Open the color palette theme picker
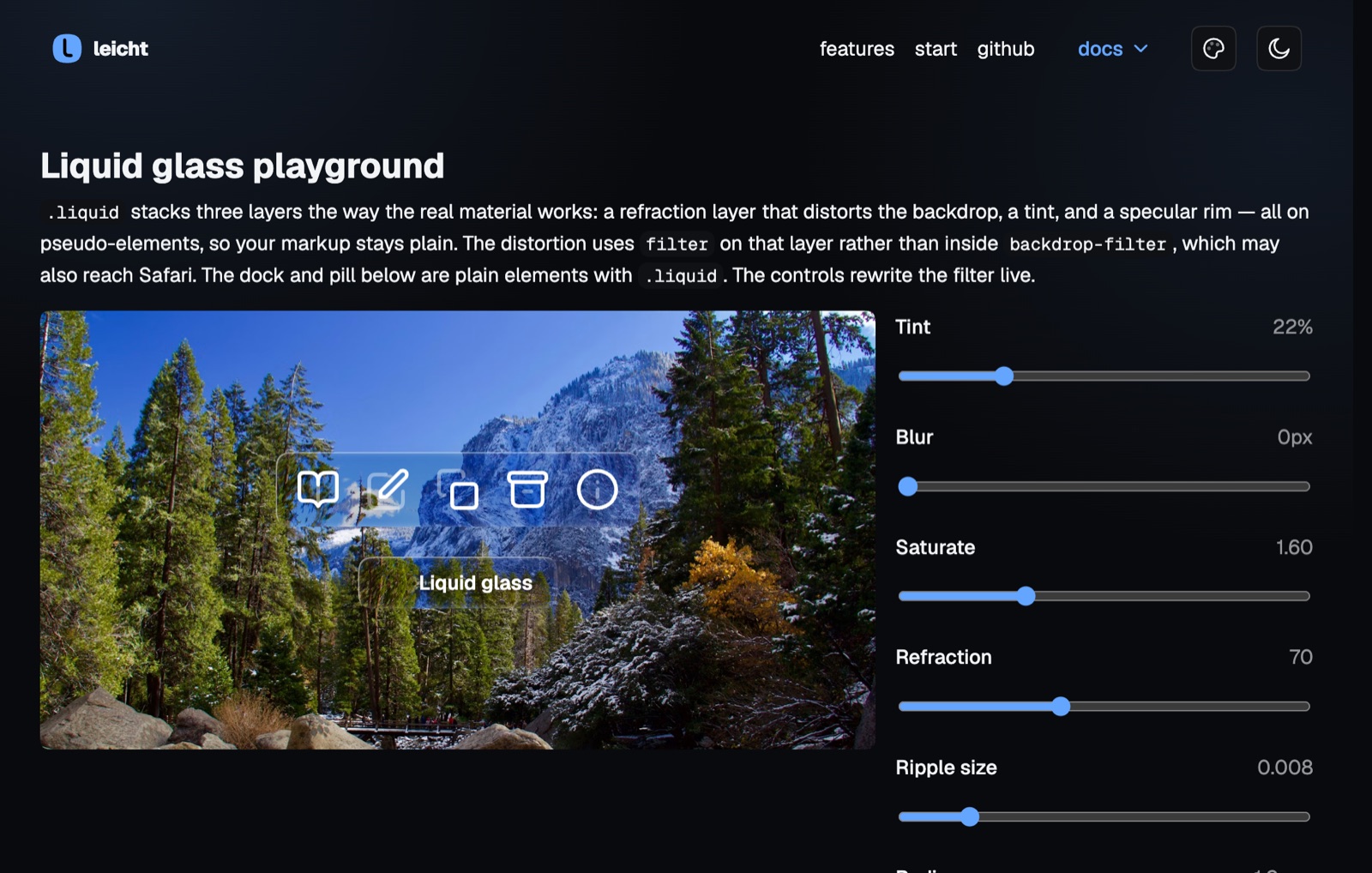1372x873 pixels. point(1213,49)
